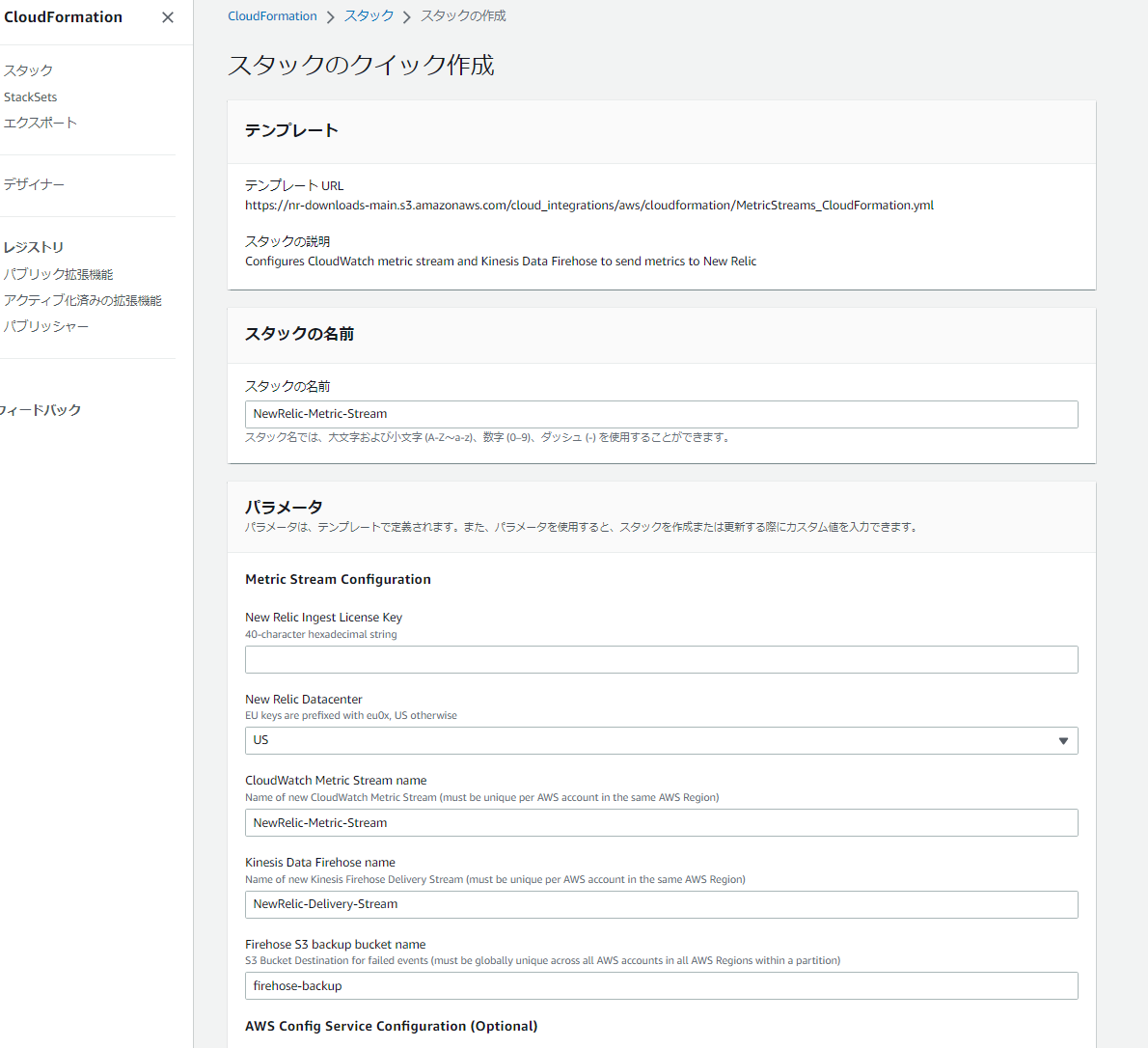Go to スタック breadcrumb link
Screen dimensions: 1148x1048
369,16
